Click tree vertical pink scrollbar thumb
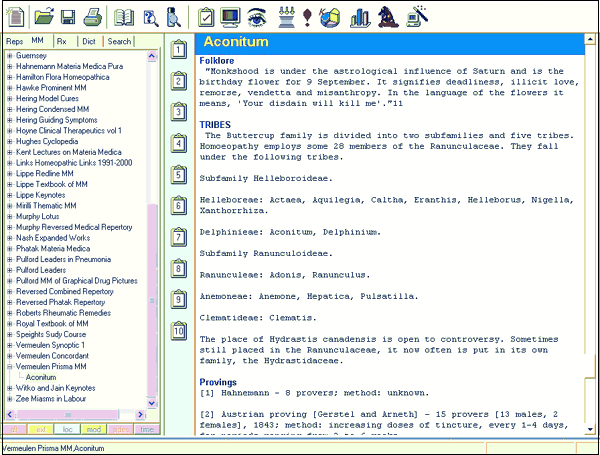Viewport: 600px width, 455px height. (152, 300)
